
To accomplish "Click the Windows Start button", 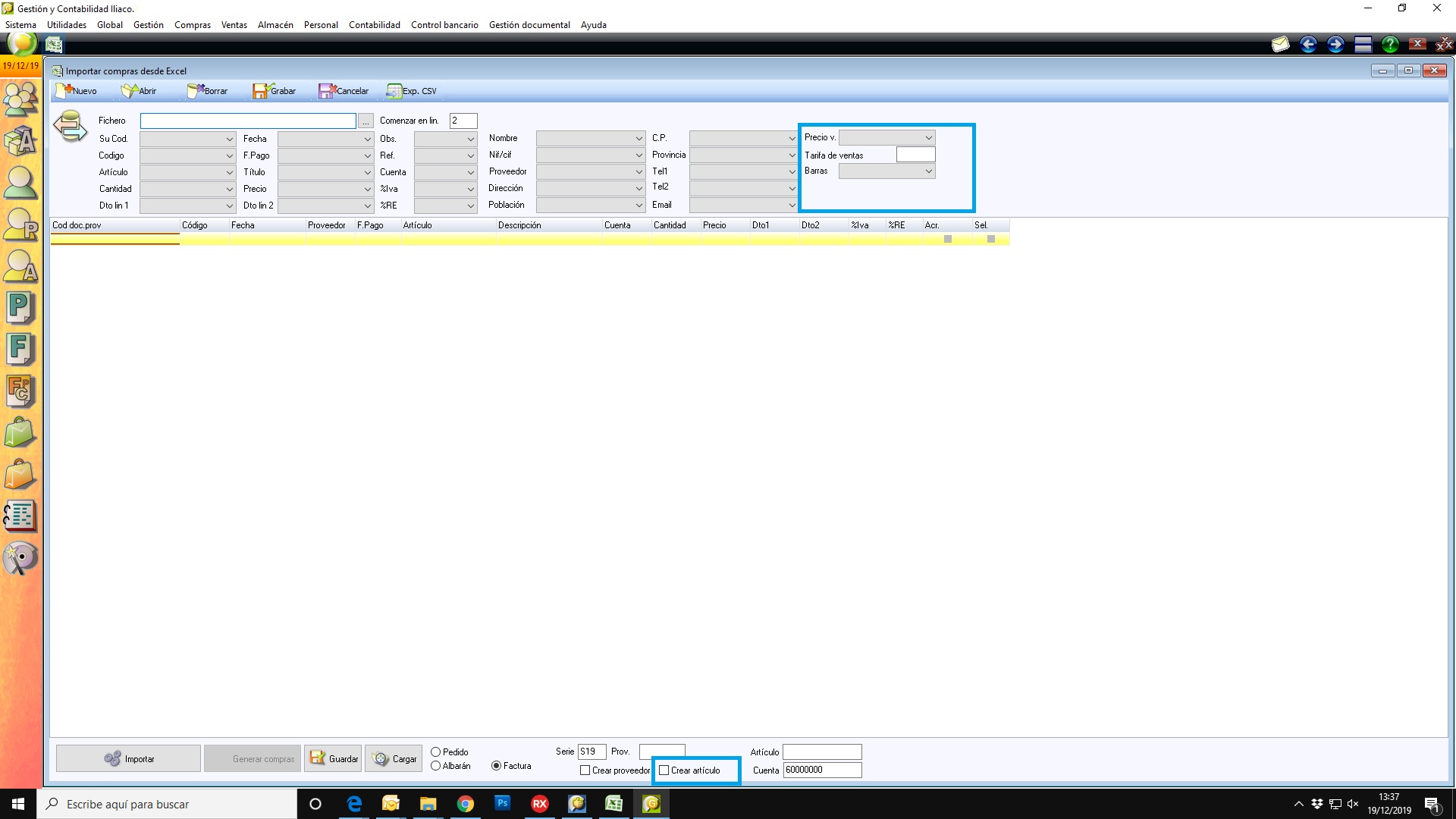I will pos(18,804).
